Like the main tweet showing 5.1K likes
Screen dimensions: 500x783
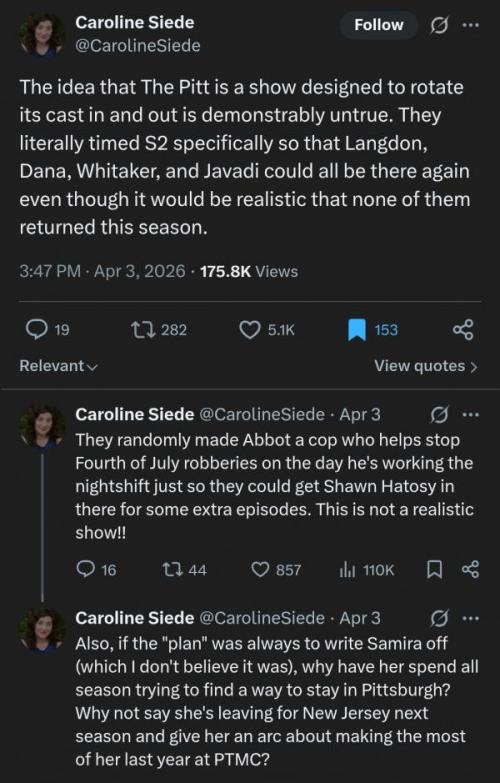[x=267, y=330]
